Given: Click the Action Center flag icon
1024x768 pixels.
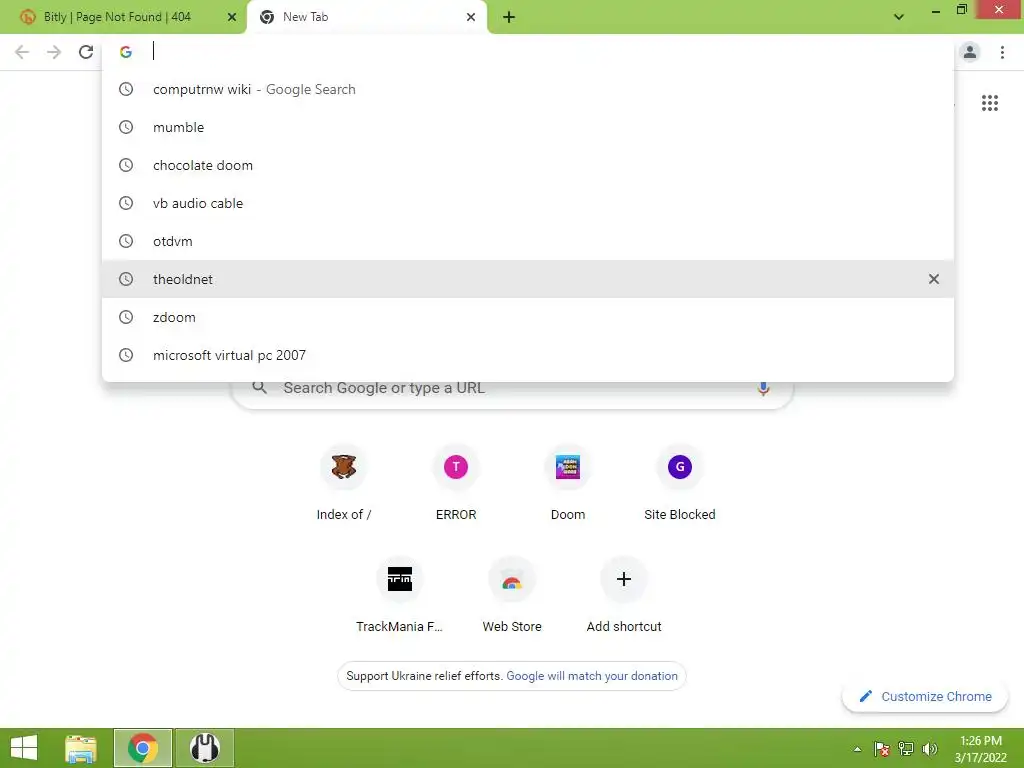Looking at the screenshot, I should 882,749.
